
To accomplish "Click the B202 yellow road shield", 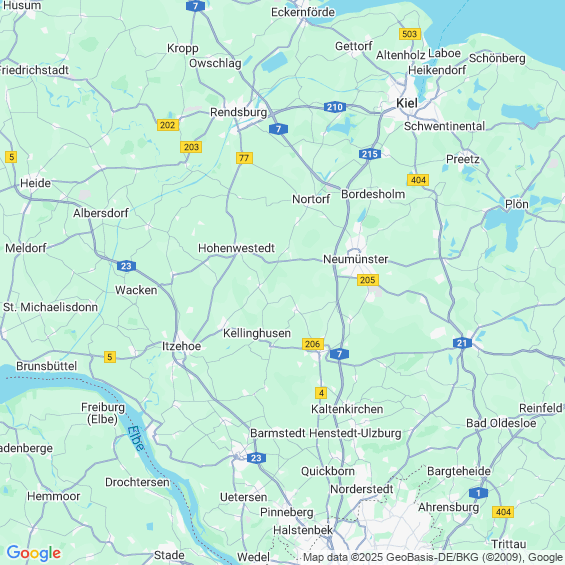I will click(168, 125).
